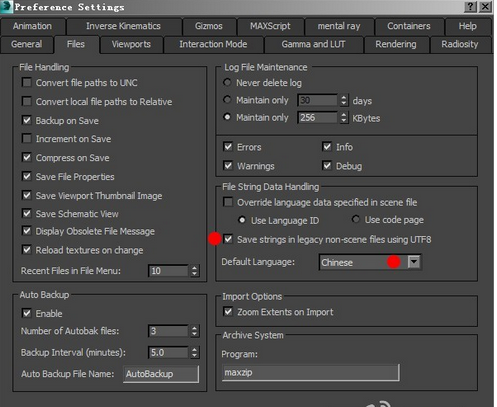Switch to Interaction Mode tab
The height and width of the screenshot is (407, 497).
tap(213, 44)
